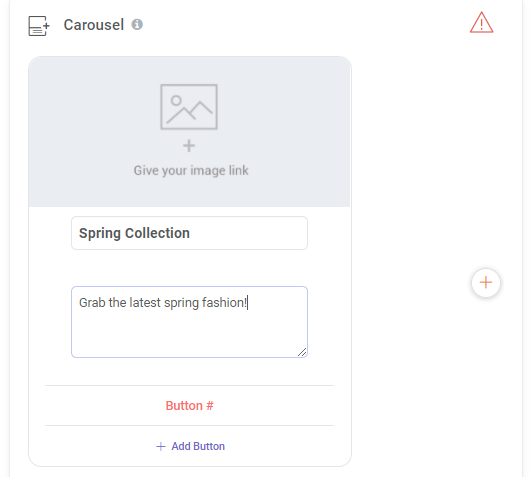
Task: Click empty space below description text in textarea
Action: pos(189,333)
